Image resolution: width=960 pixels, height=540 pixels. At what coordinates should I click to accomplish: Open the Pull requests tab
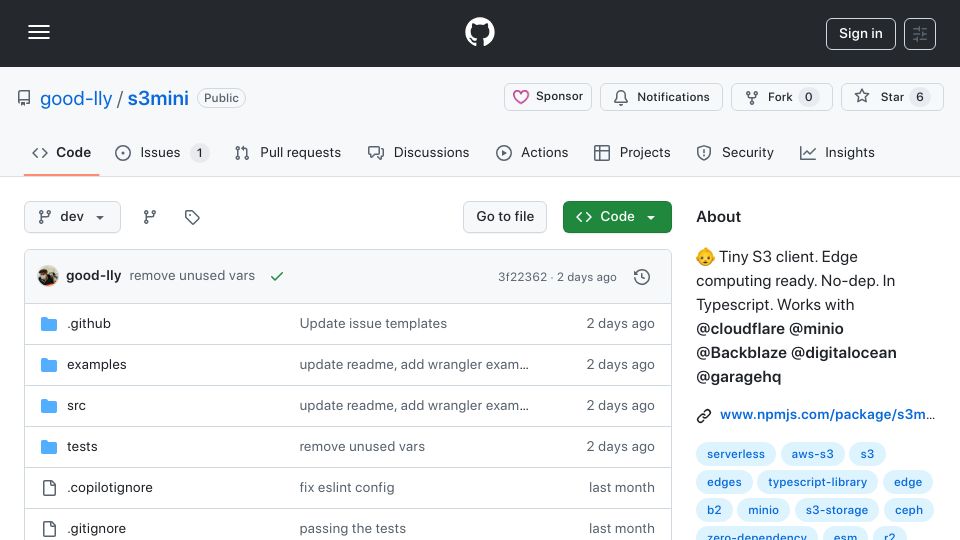[x=288, y=152]
